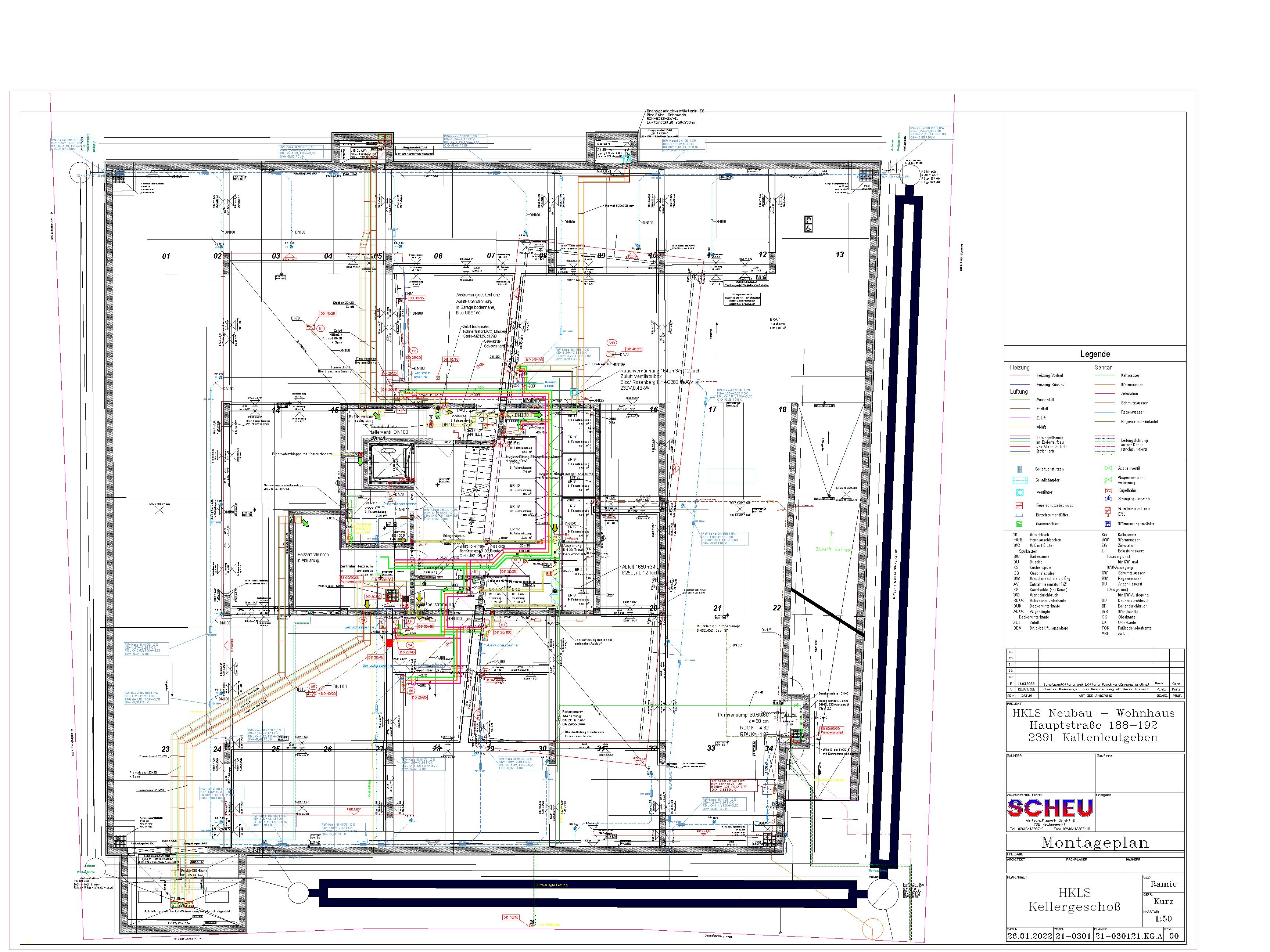
Task: Click the green Wasserzähler legend symbol
Action: coord(1020,523)
